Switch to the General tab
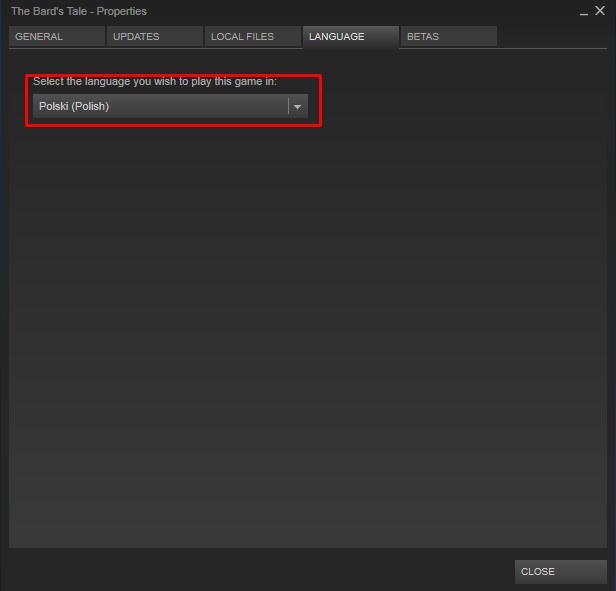This screenshot has width=616, height=591. pos(57,37)
